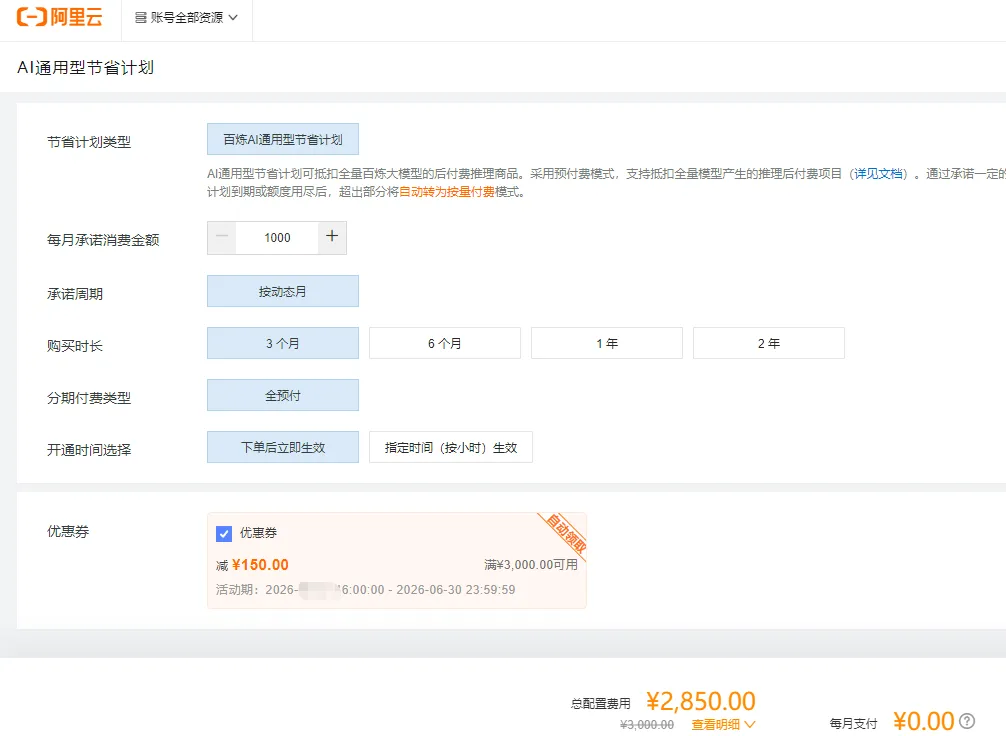Click the ¥2,850.00 total price text

coord(701,701)
